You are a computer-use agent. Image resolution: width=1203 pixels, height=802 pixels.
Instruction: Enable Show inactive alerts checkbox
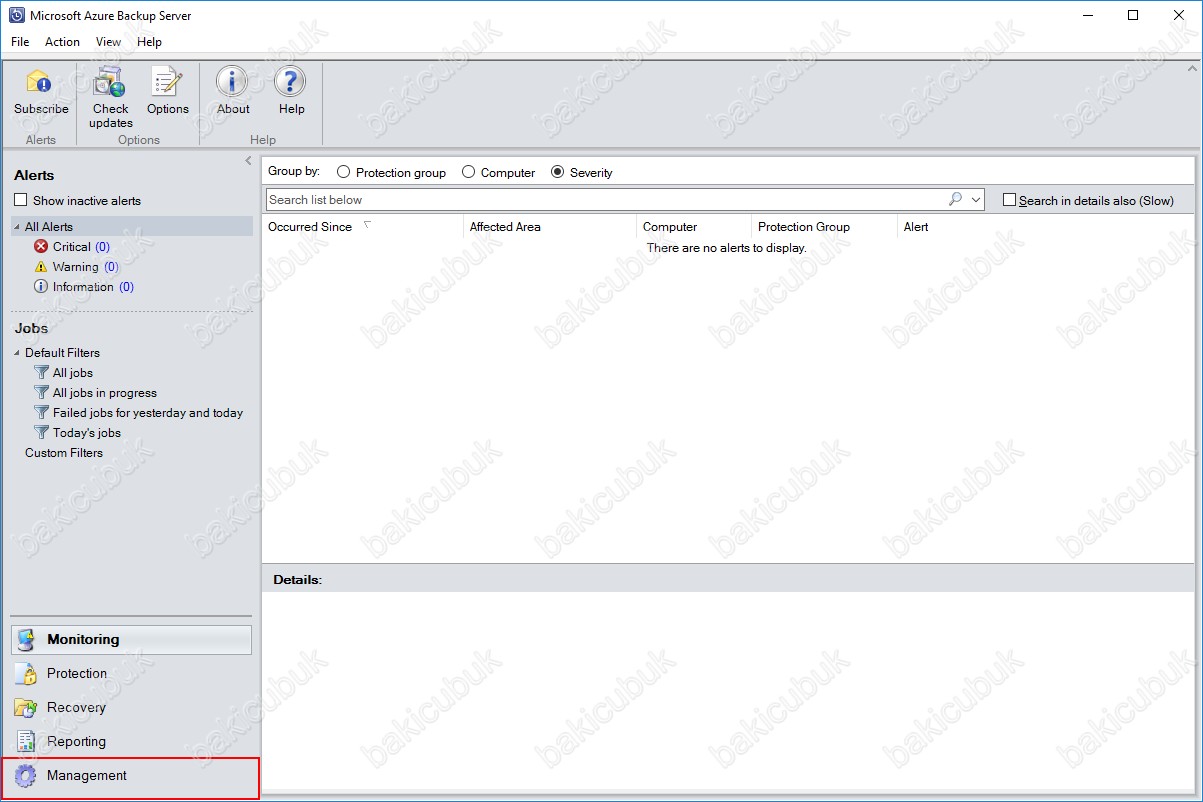[x=21, y=201]
